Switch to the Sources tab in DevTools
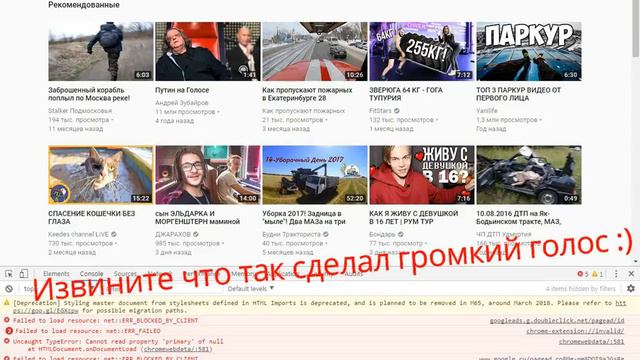The height and width of the screenshot is (360, 640). 125,273
